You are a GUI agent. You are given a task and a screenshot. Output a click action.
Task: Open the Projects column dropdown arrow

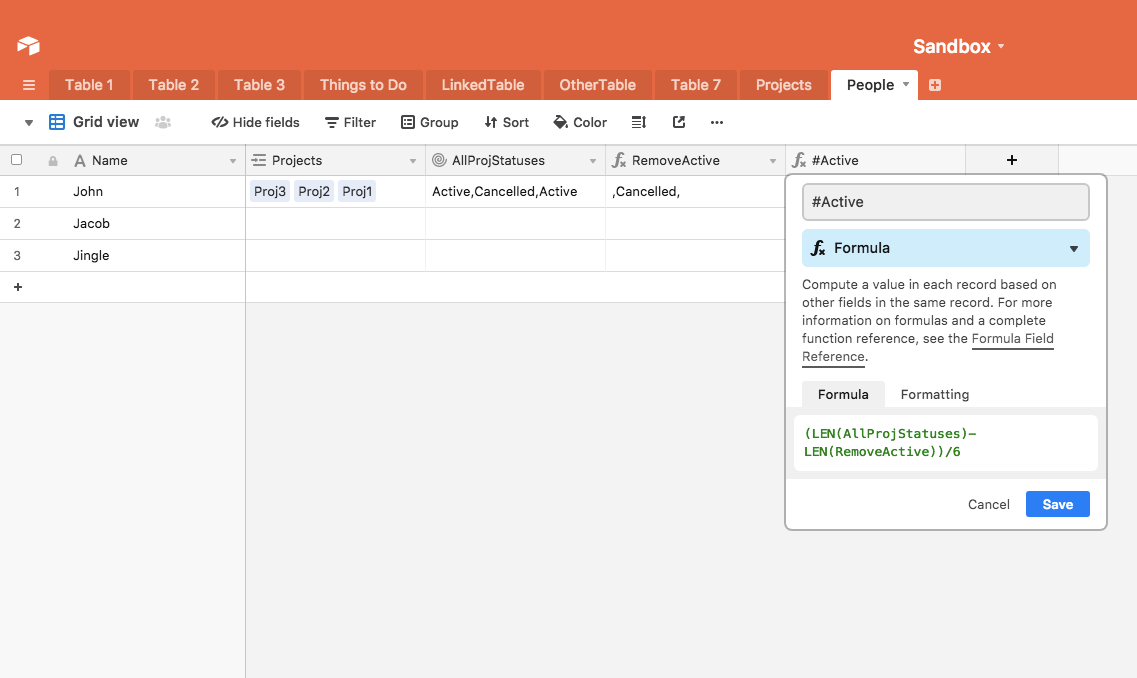[413, 161]
